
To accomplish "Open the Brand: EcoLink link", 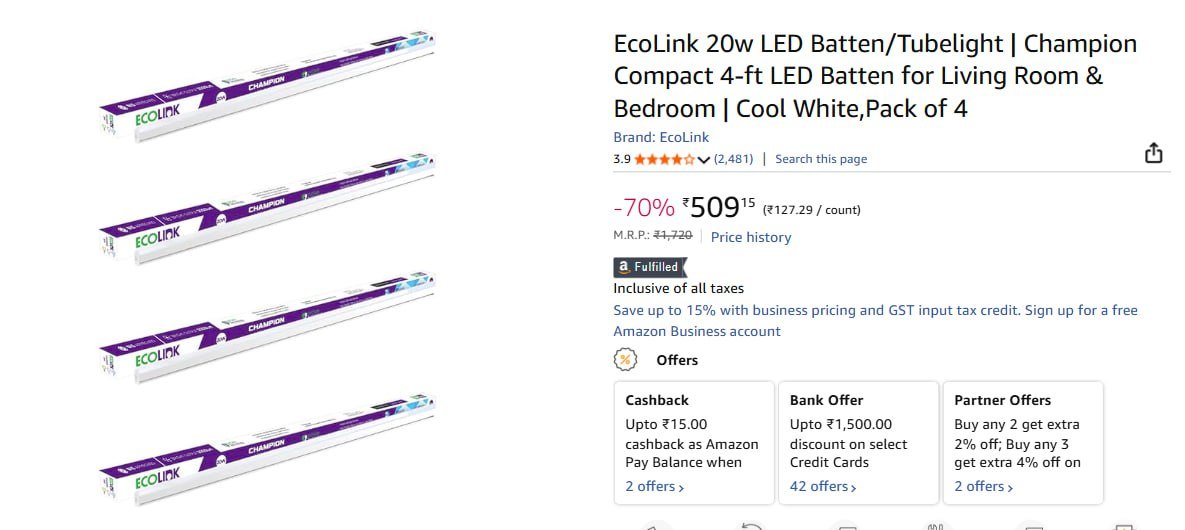I will (661, 137).
